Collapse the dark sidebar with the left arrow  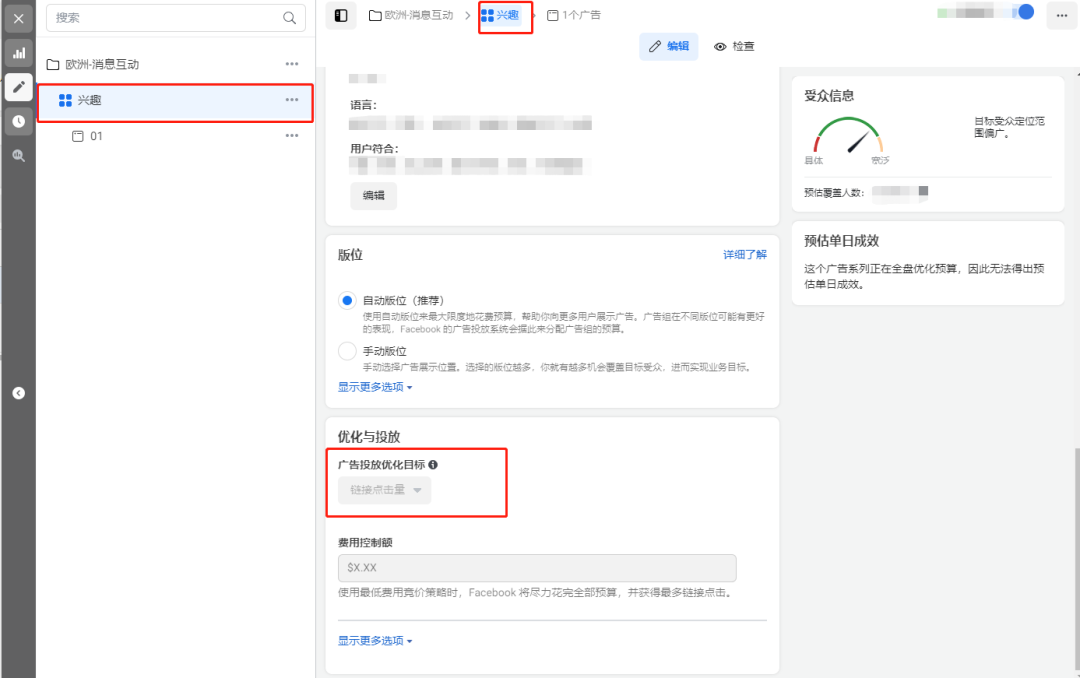coord(17,393)
